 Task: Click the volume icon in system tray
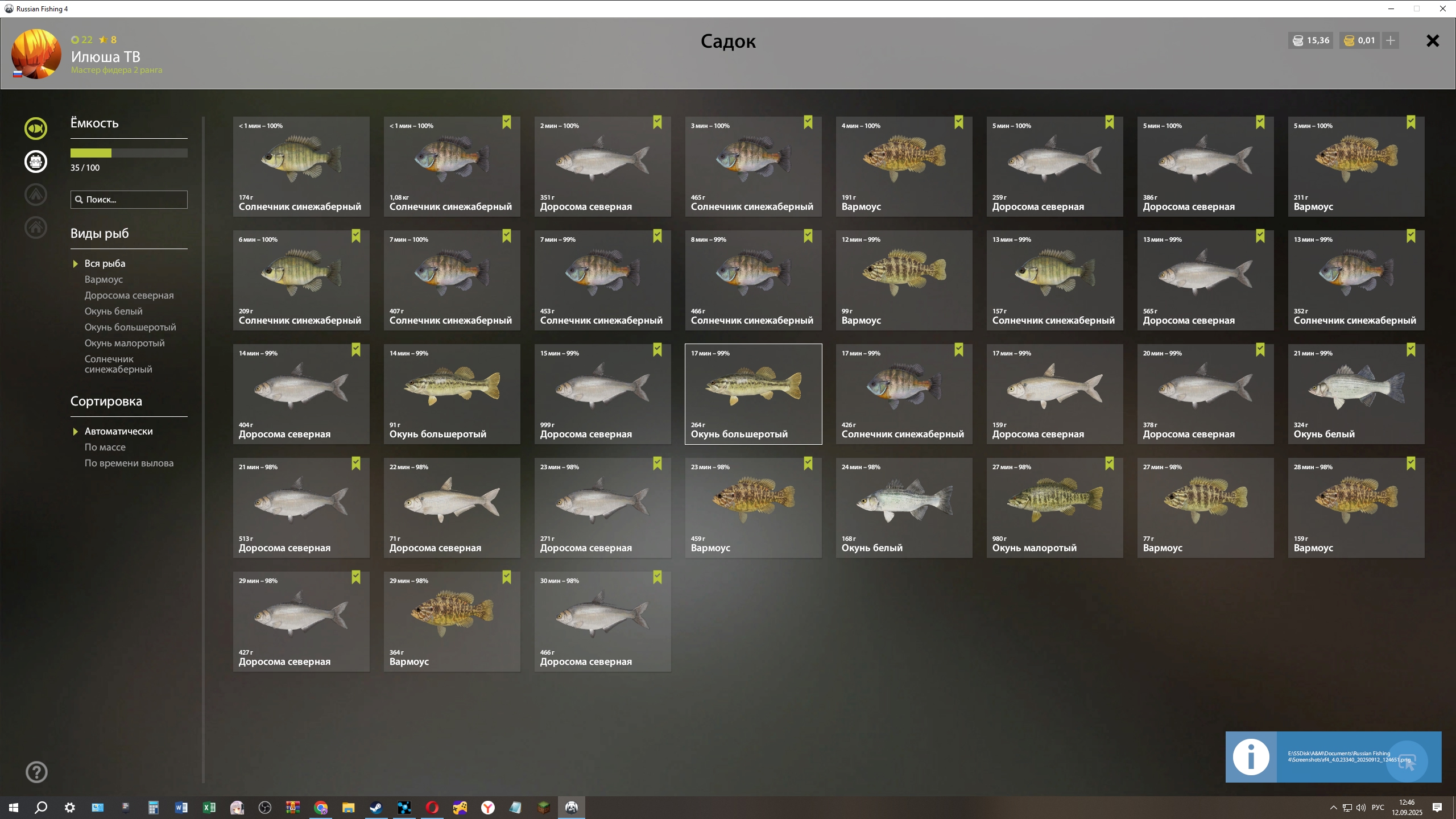point(1360,808)
